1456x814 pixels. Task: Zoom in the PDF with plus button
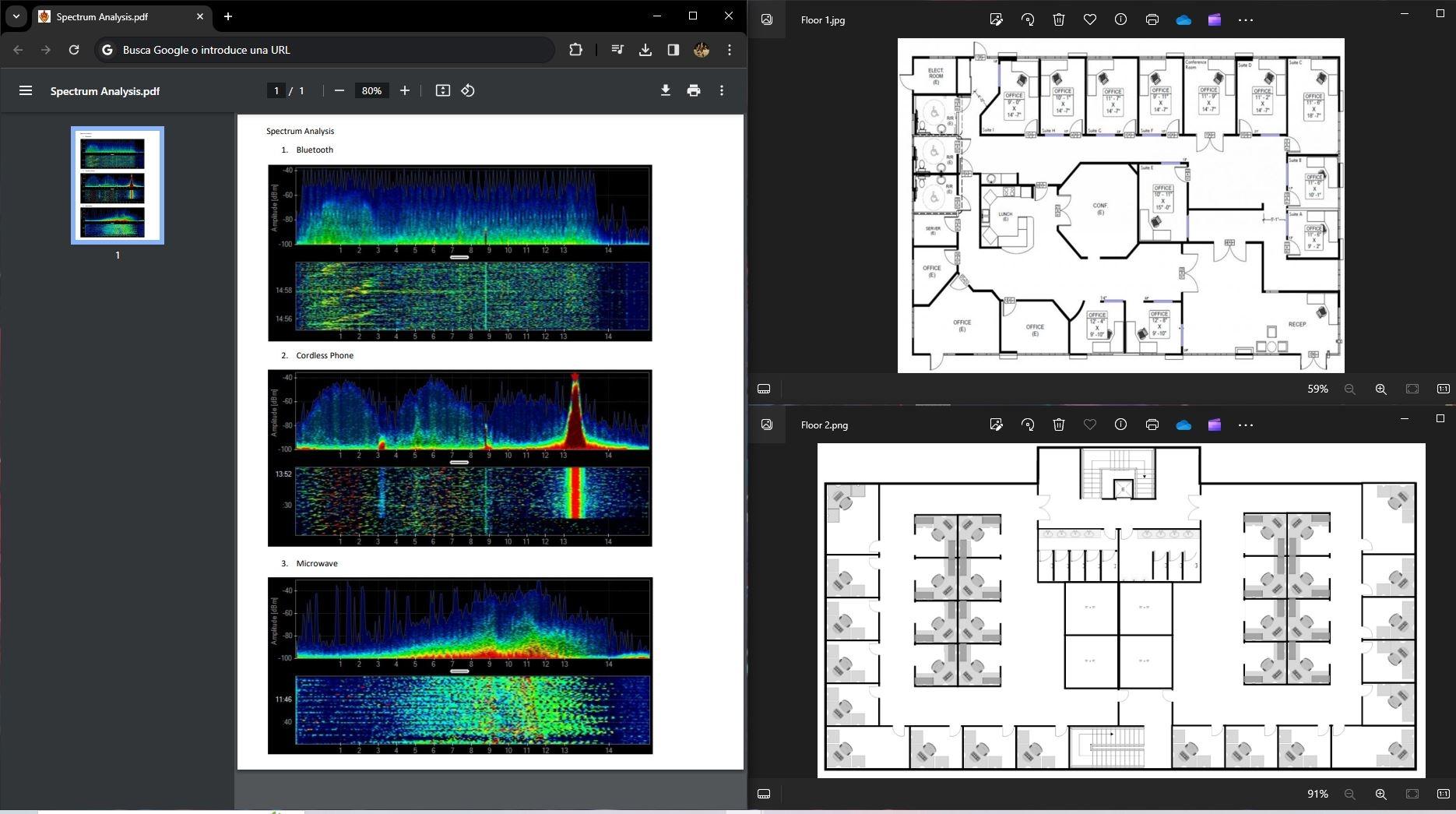coord(405,91)
